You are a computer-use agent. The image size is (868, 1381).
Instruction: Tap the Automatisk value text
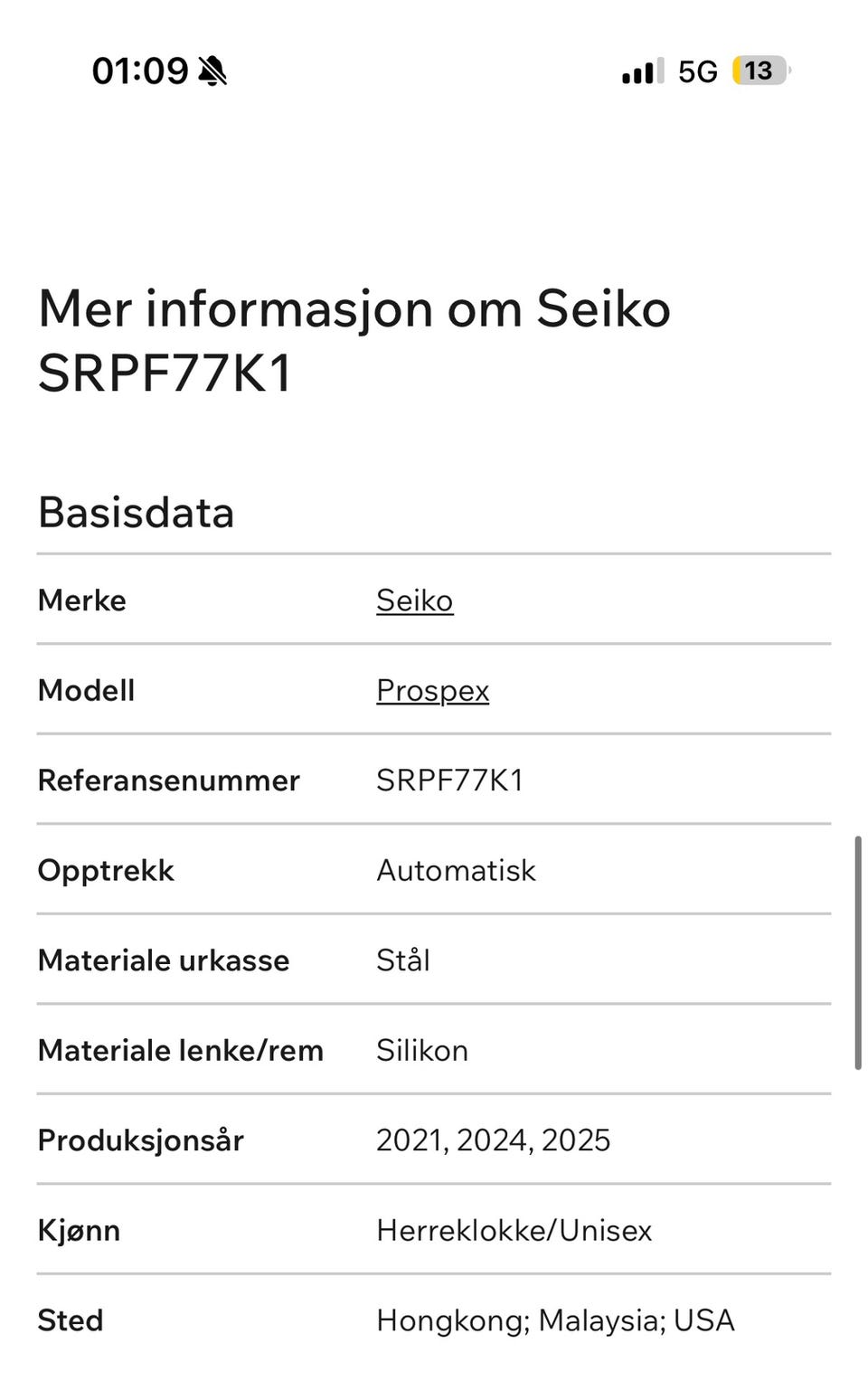tap(456, 870)
